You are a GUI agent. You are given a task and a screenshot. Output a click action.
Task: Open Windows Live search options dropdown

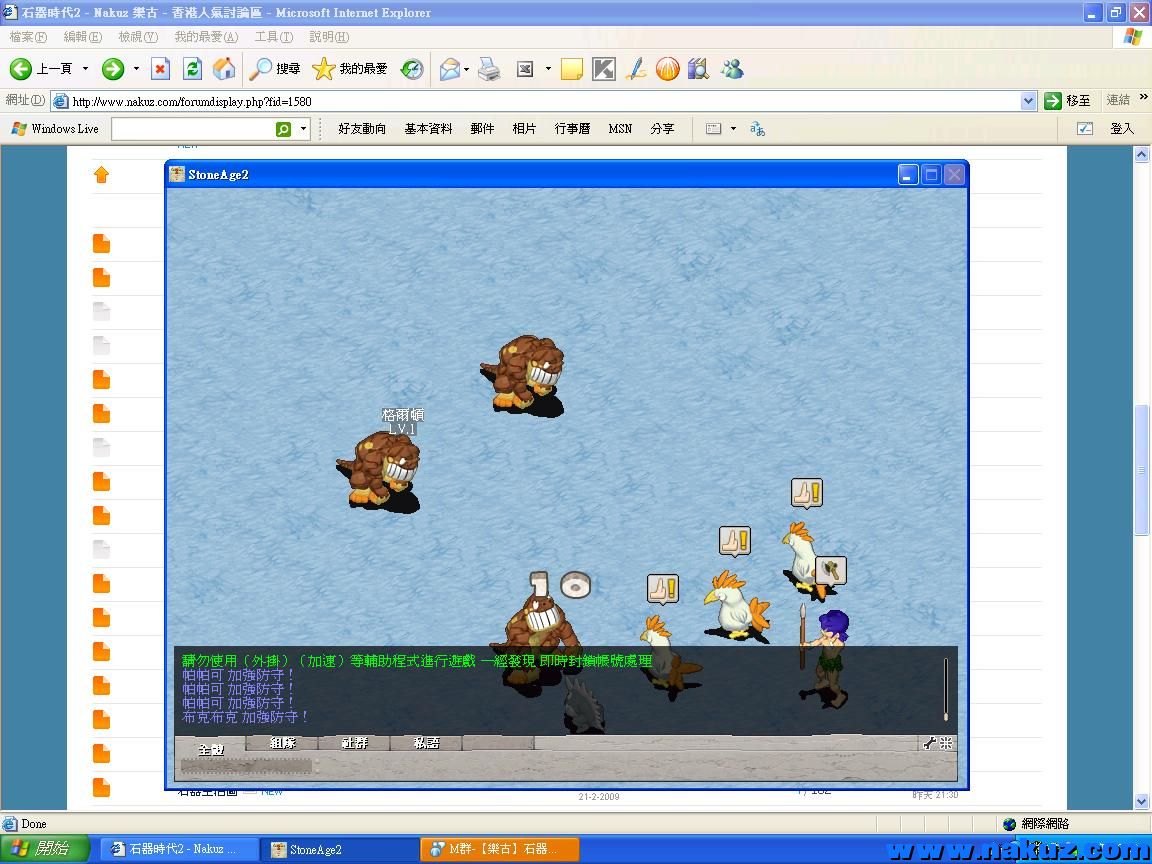303,129
